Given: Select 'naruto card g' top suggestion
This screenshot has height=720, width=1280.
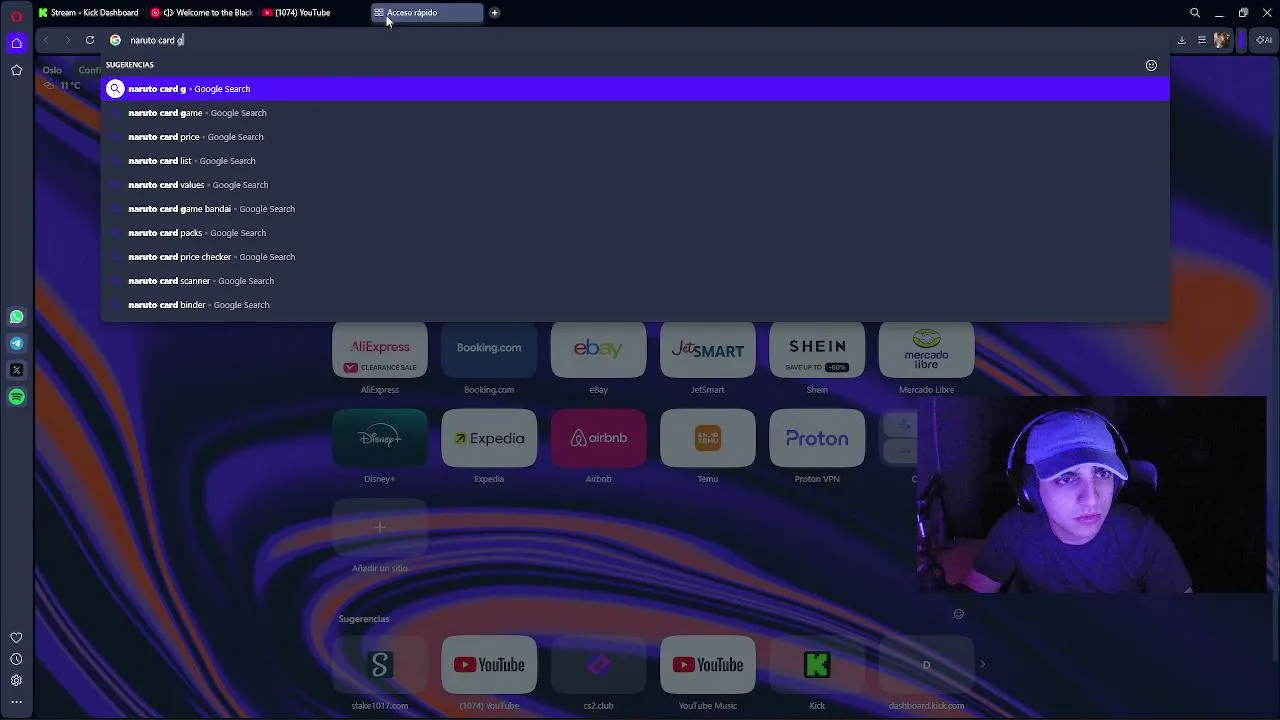Looking at the screenshot, I should click(x=635, y=89).
